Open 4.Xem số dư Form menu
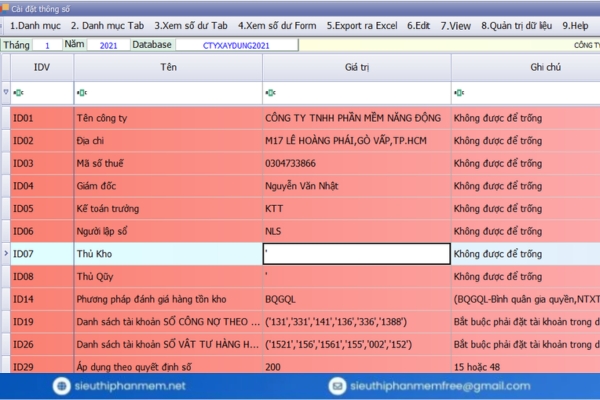Viewport: 600px width, 400px height. 277,26
